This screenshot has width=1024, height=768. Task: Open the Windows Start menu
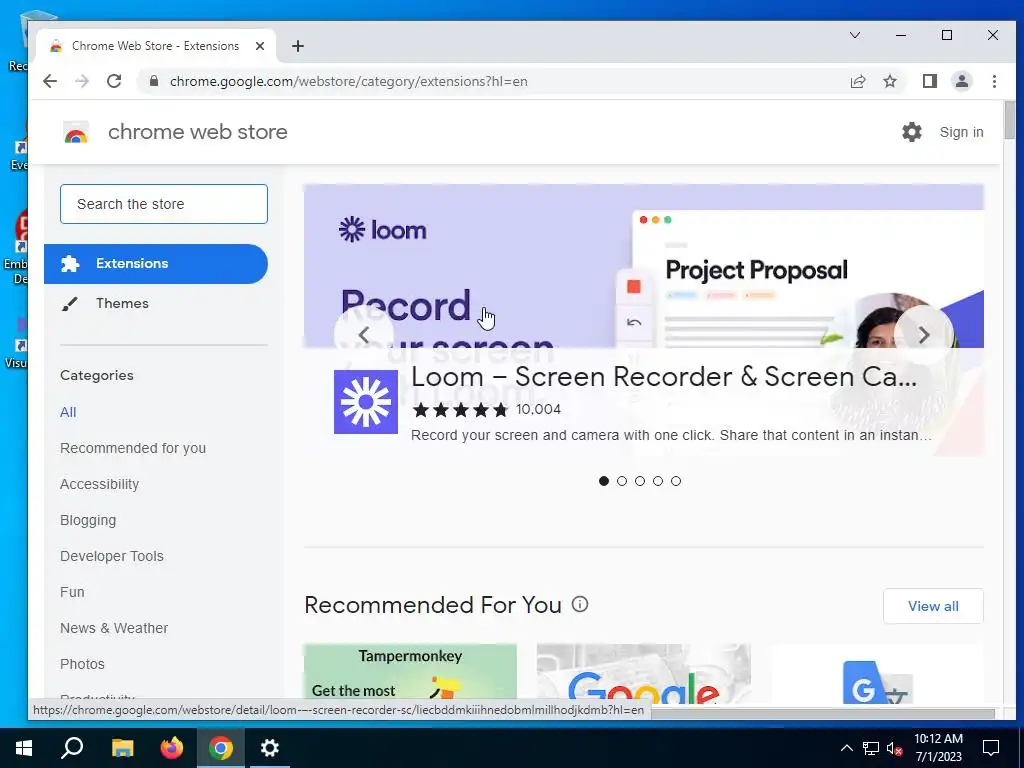(24, 748)
